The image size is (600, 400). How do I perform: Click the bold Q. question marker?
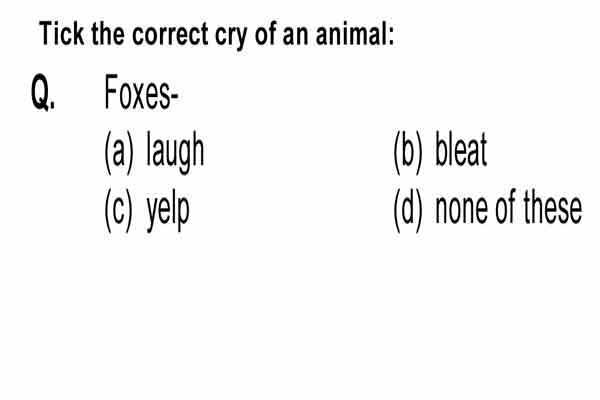point(43,93)
